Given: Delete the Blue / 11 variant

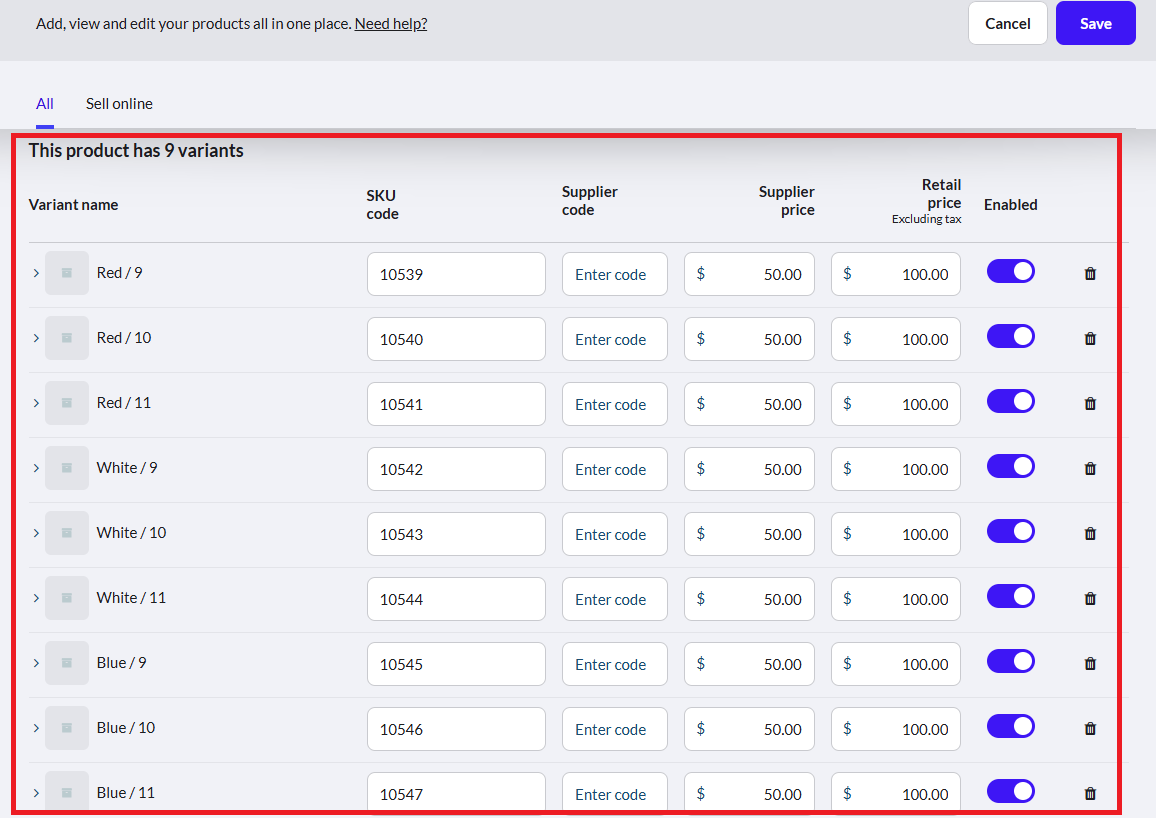Looking at the screenshot, I should tap(1090, 793).
